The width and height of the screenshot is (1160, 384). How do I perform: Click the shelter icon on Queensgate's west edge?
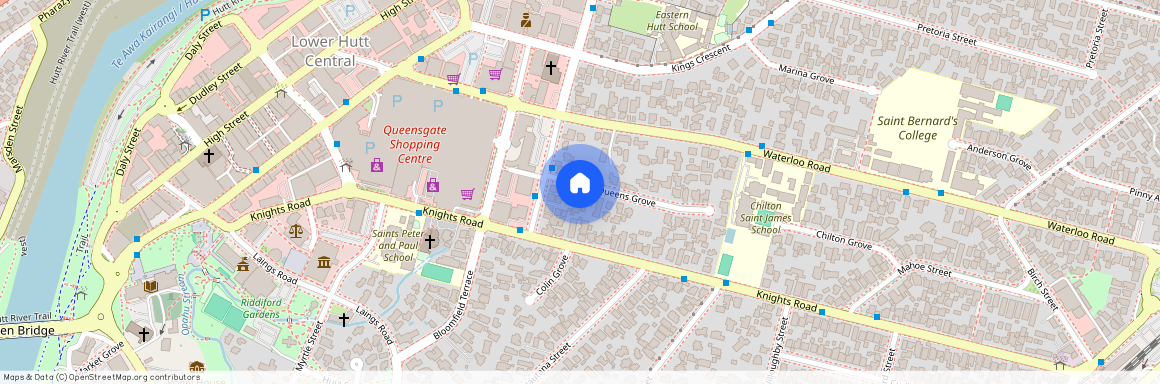coord(345,166)
